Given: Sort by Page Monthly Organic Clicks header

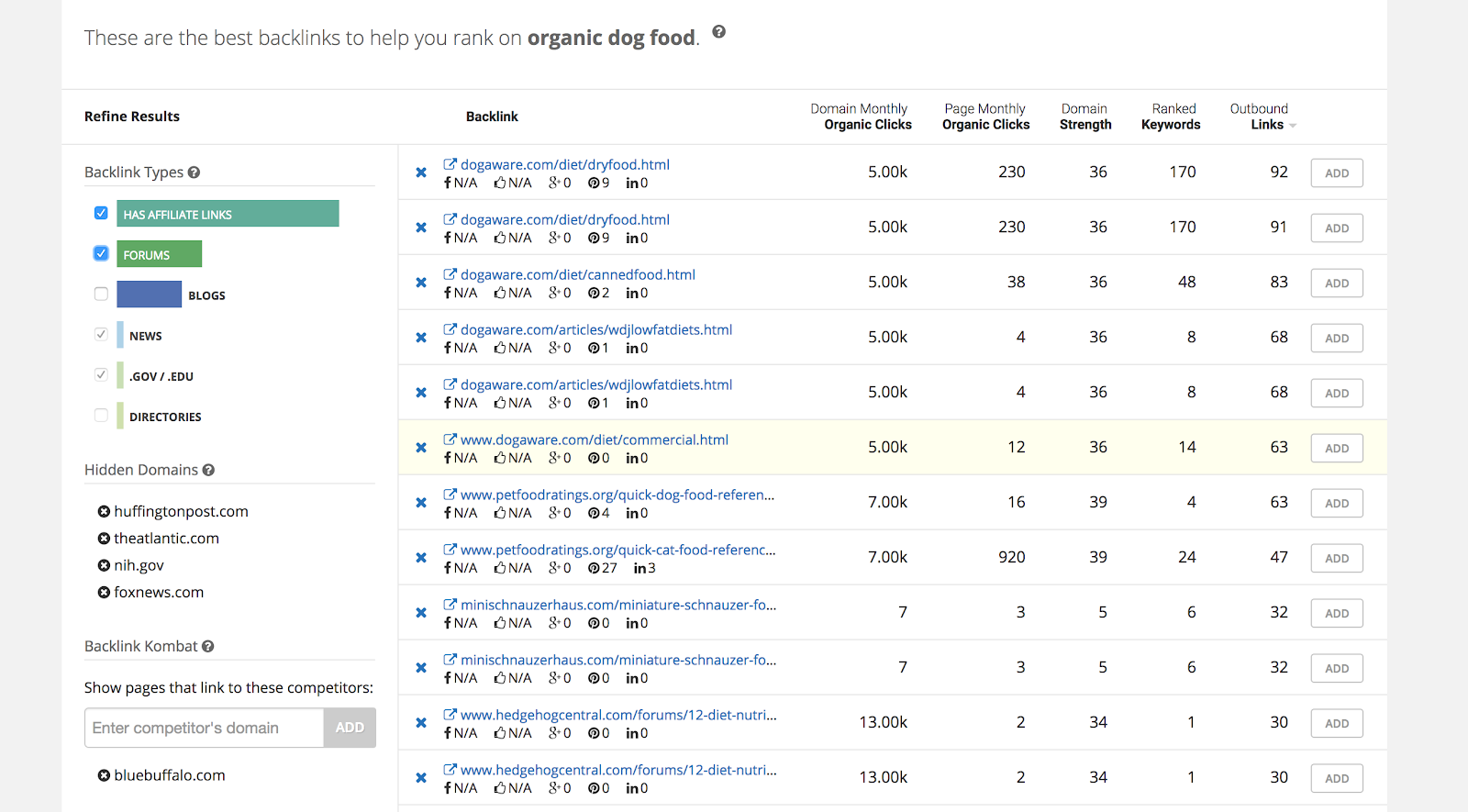Looking at the screenshot, I should coord(985,117).
